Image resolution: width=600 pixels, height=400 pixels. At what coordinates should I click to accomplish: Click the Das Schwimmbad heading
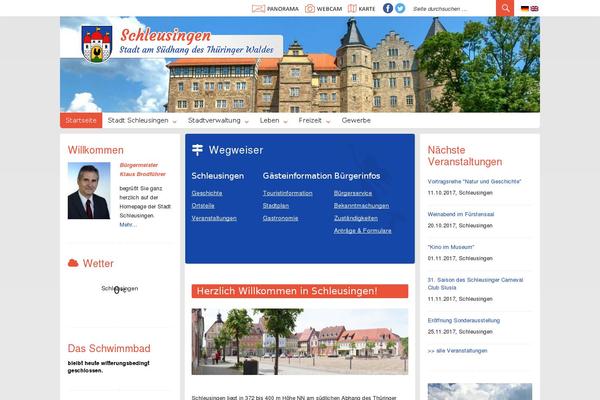(x=109, y=348)
